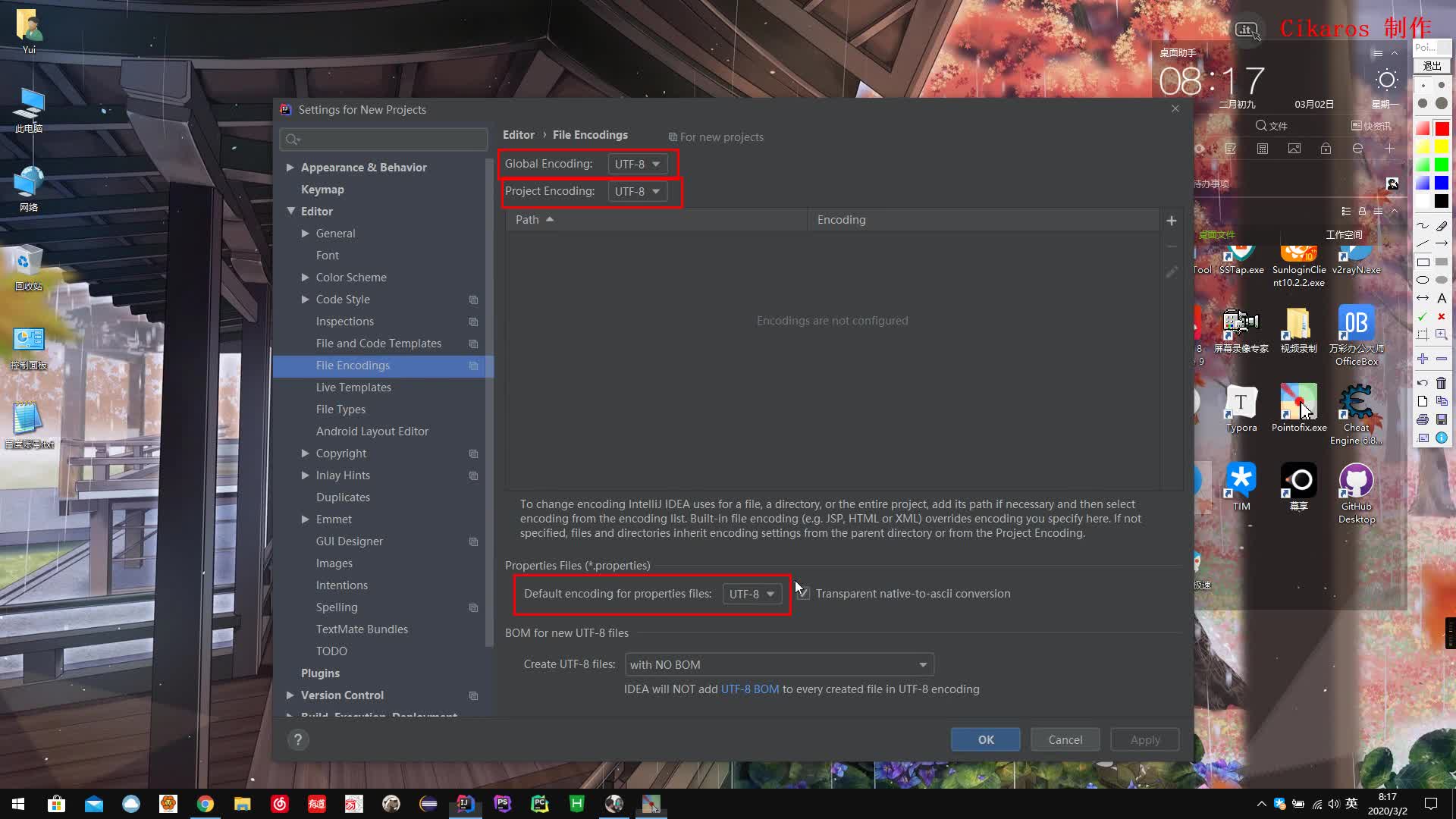Click the add encoding path plus icon
The width and height of the screenshot is (1456, 819).
[1171, 221]
